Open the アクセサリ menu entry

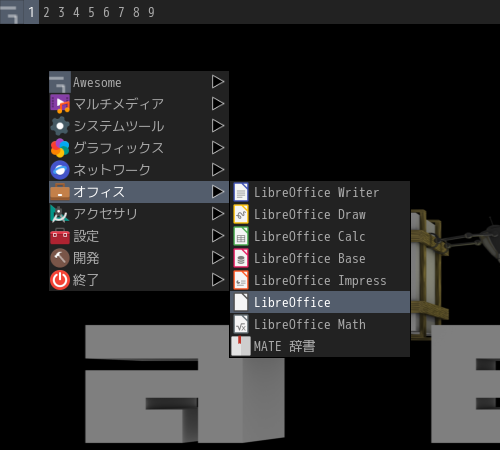(139, 214)
